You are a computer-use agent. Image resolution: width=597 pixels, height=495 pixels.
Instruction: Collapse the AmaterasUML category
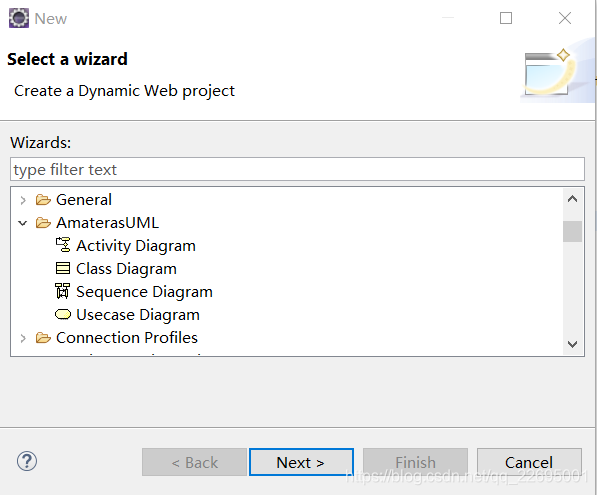click(x=23, y=223)
